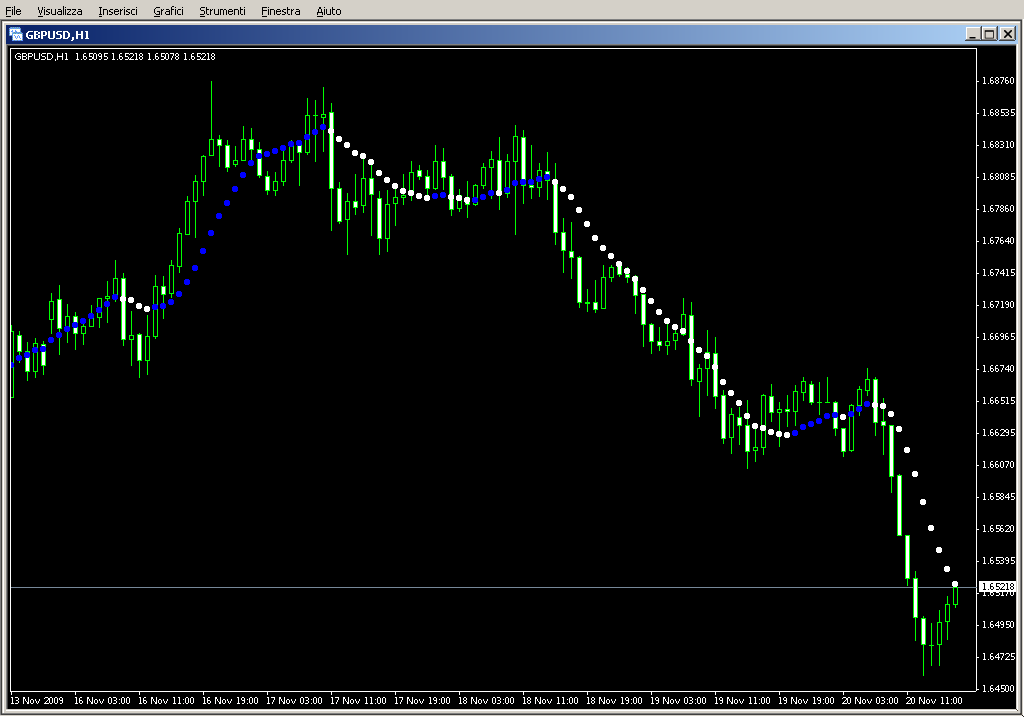Click the 1.64500 price scale label
This screenshot has height=717, width=1024.
pyautogui.click(x=997, y=689)
